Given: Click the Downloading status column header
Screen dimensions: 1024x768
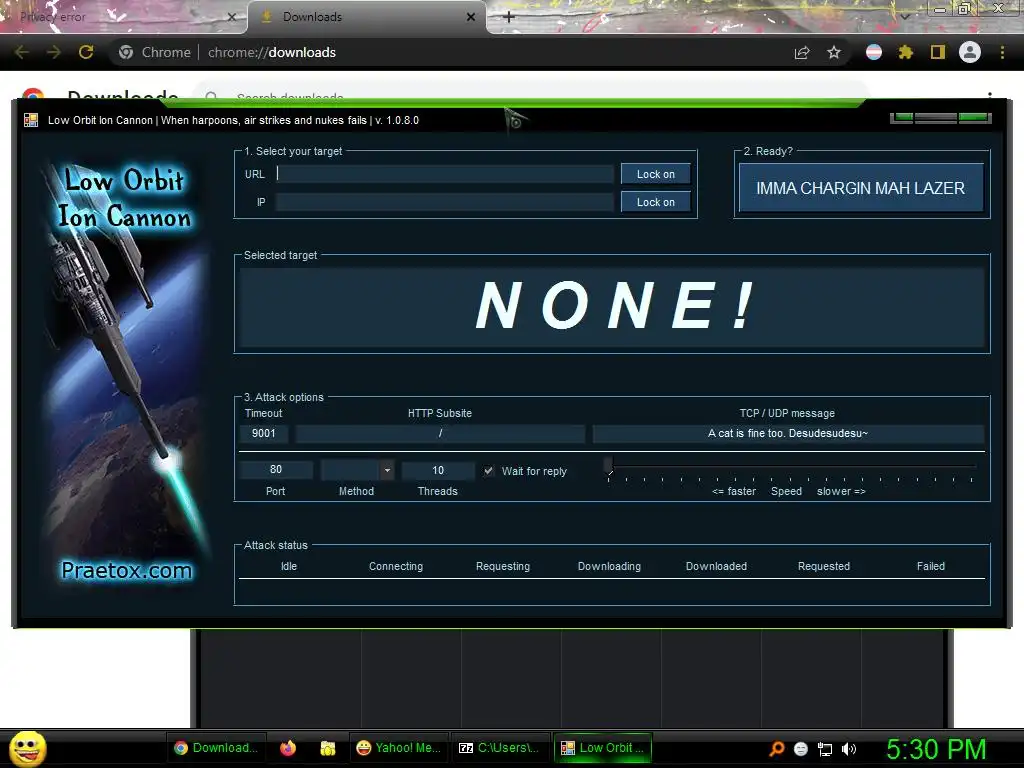Looking at the screenshot, I should [609, 566].
